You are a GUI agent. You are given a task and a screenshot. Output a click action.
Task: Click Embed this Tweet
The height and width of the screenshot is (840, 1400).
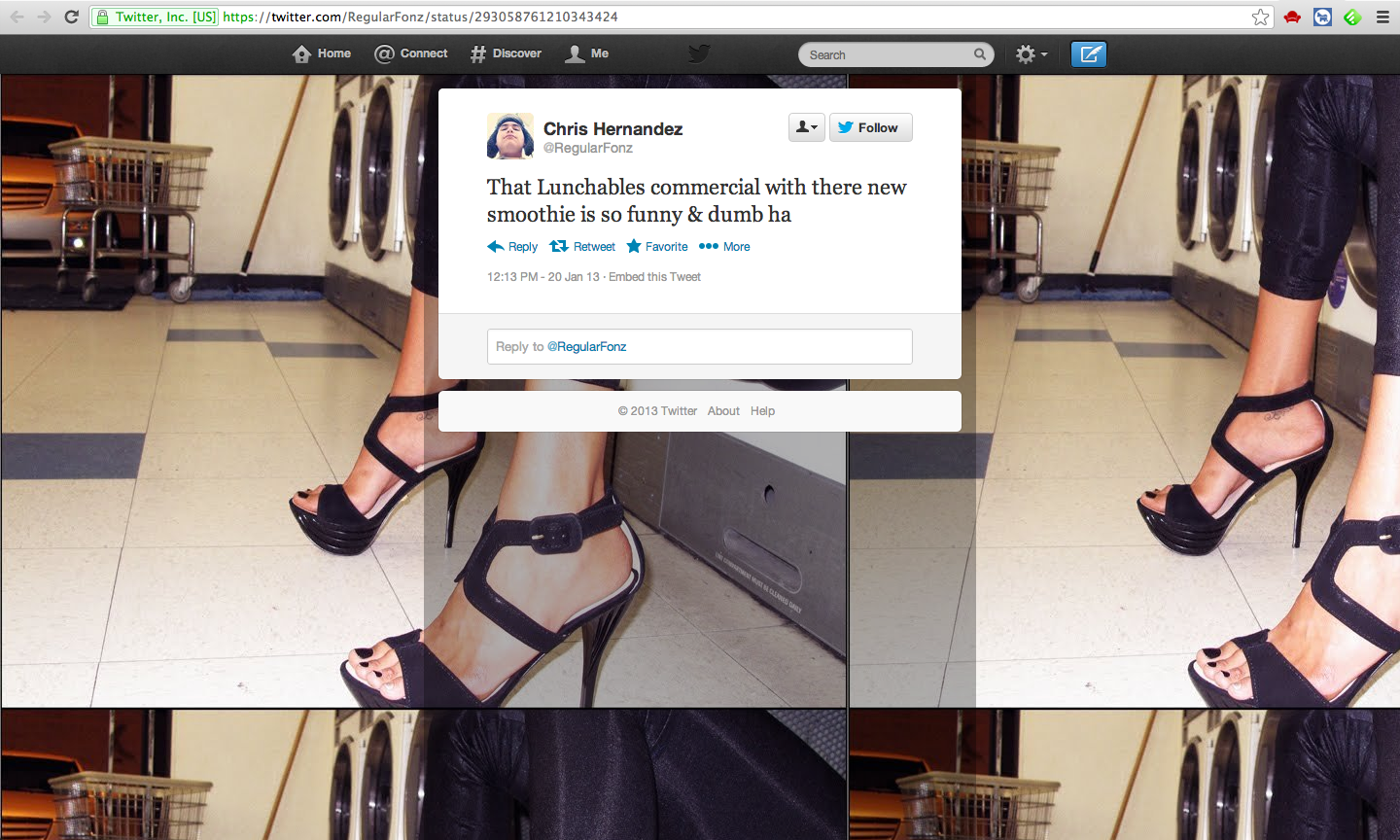[x=654, y=277]
